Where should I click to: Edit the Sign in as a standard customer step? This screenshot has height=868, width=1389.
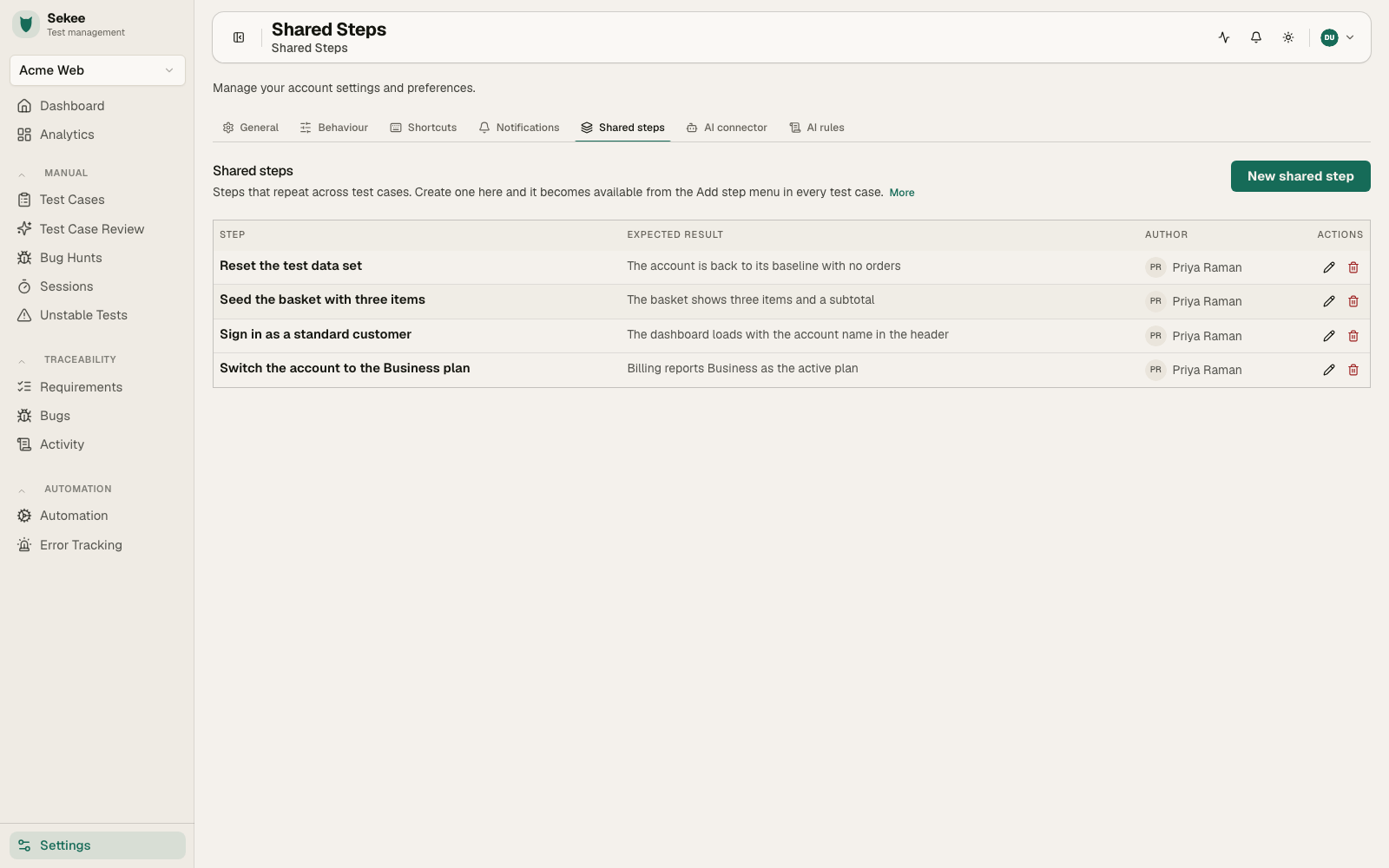coord(1329,336)
